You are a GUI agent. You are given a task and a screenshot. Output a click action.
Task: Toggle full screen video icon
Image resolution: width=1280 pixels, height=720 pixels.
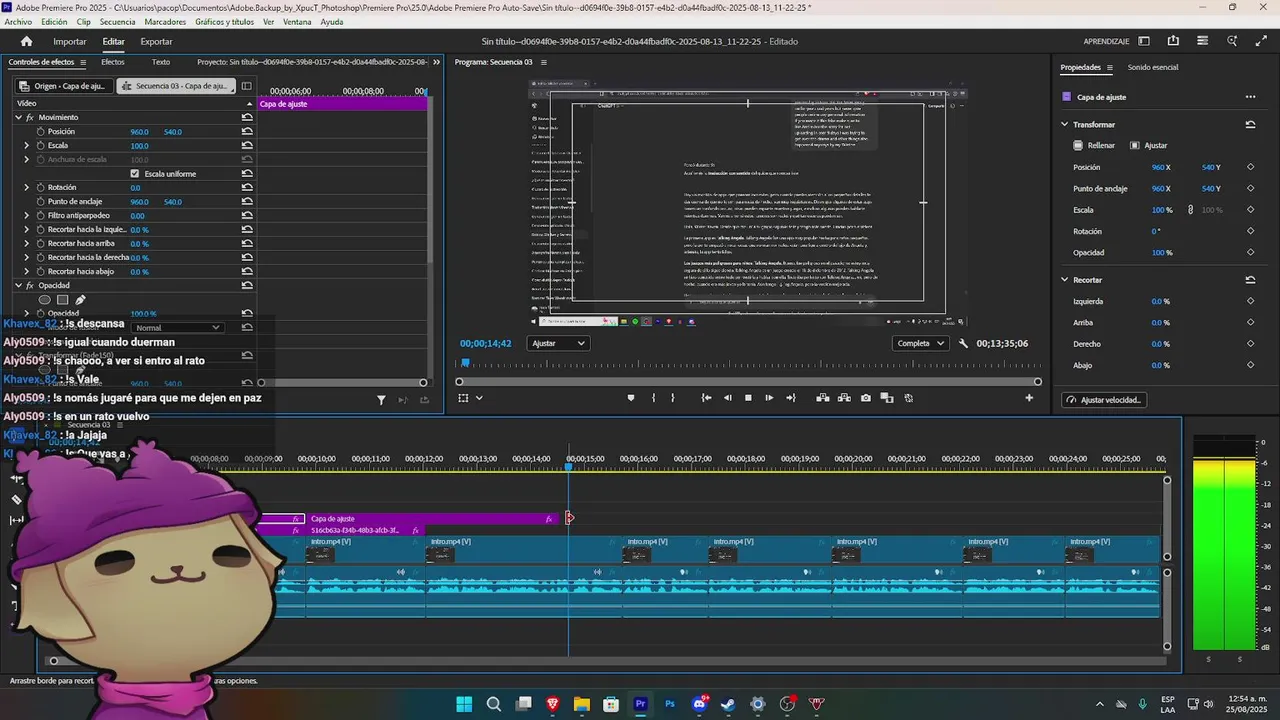click(x=1260, y=41)
